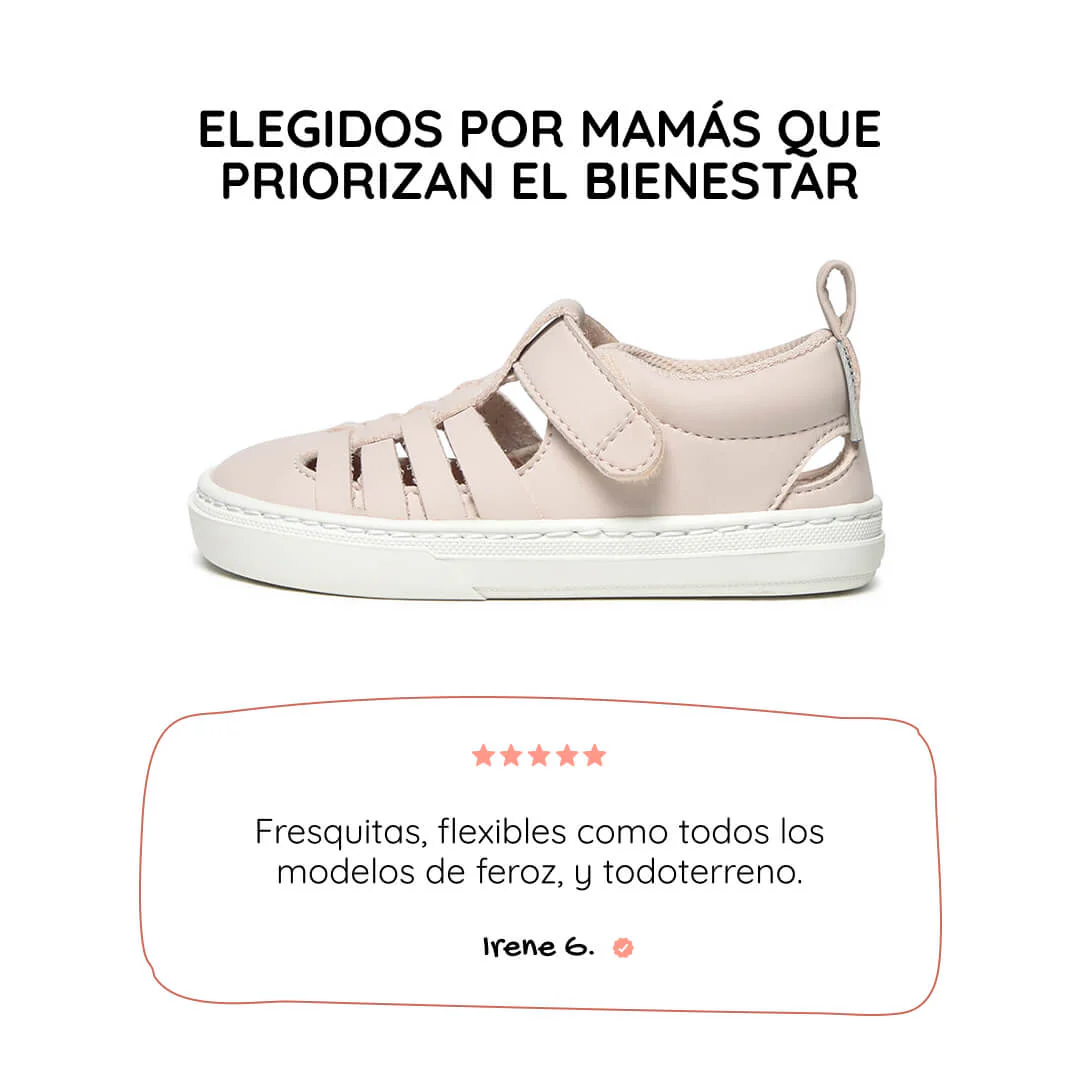Click the verified badge beside Irene G.
This screenshot has height=1080, width=1080.
(623, 948)
